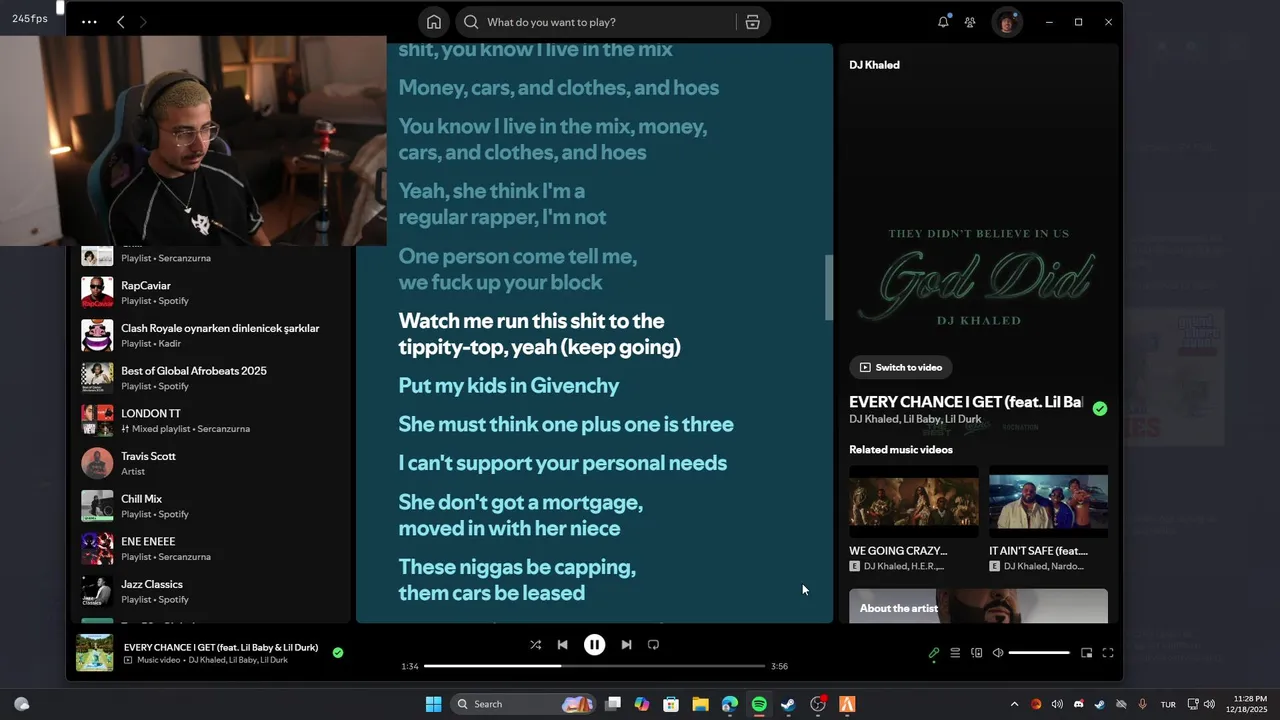1280x720 pixels.
Task: Skip to next track
Action: click(x=626, y=645)
